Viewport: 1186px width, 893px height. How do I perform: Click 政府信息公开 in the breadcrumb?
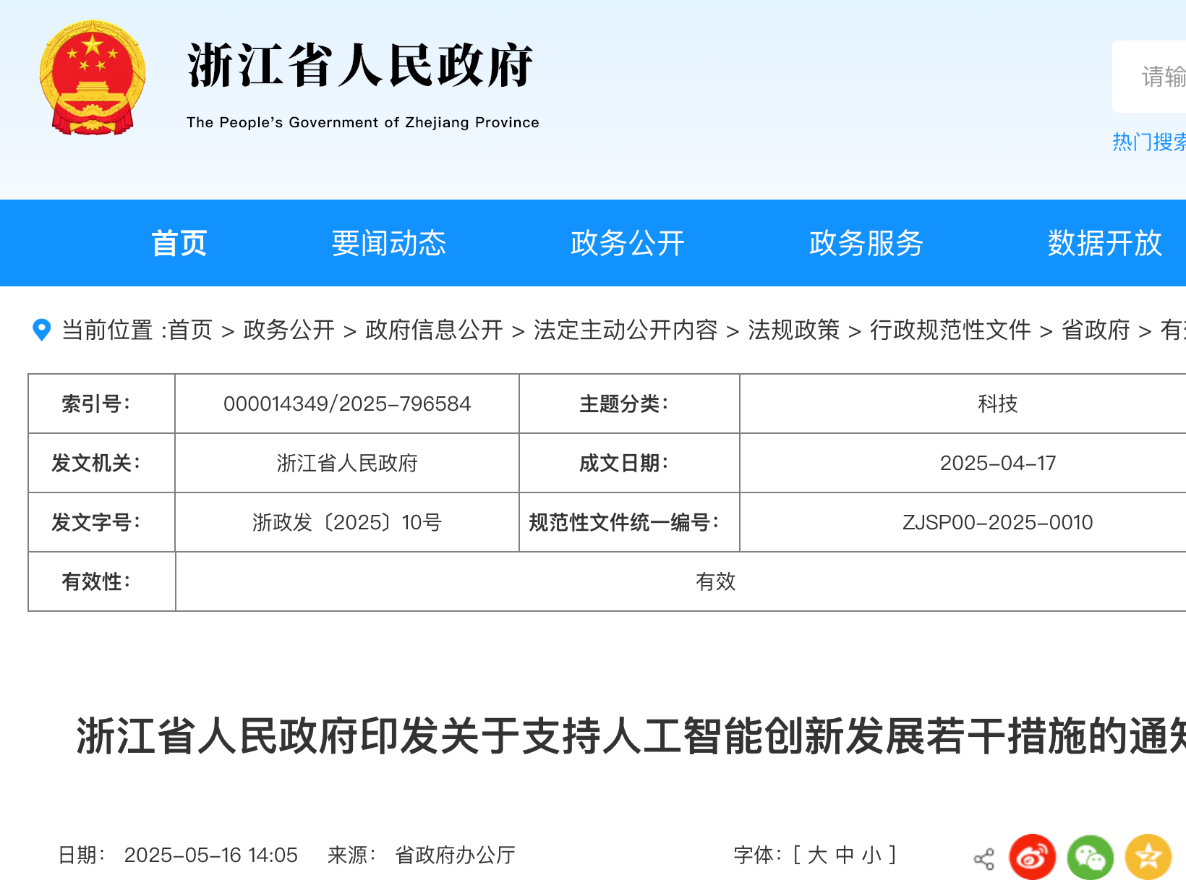point(434,330)
